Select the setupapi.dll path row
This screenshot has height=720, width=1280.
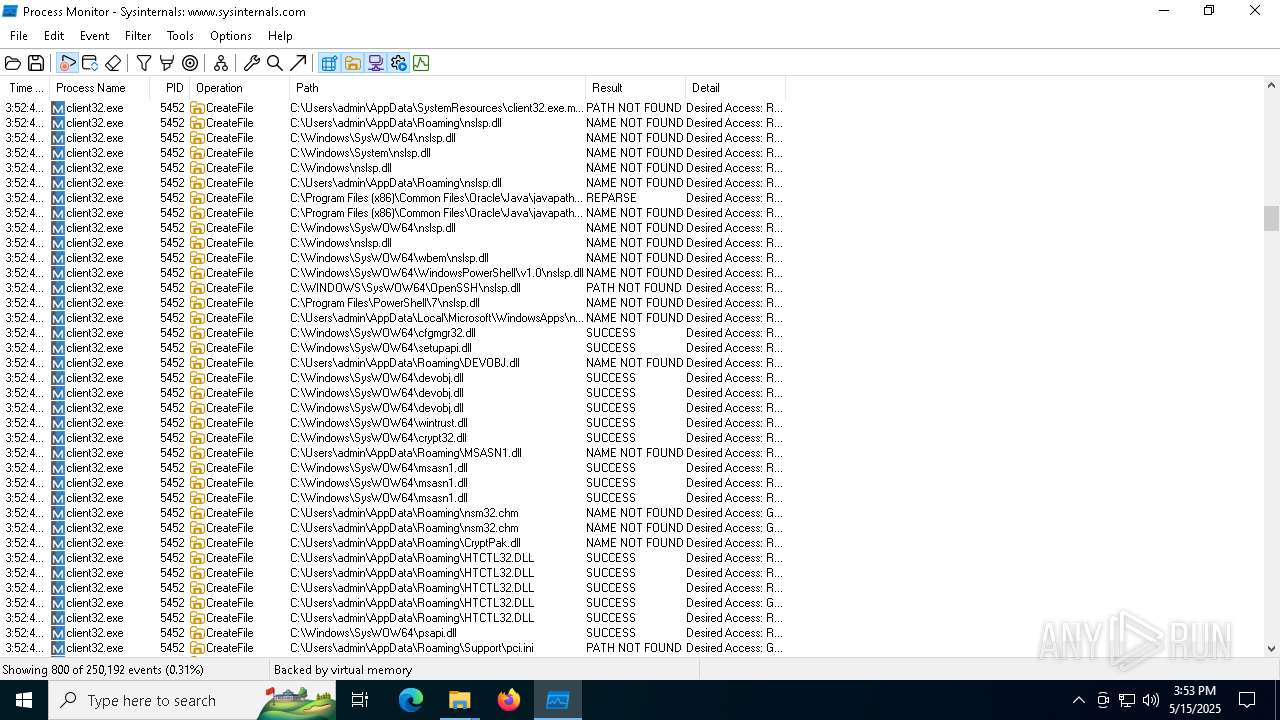[x=393, y=348]
